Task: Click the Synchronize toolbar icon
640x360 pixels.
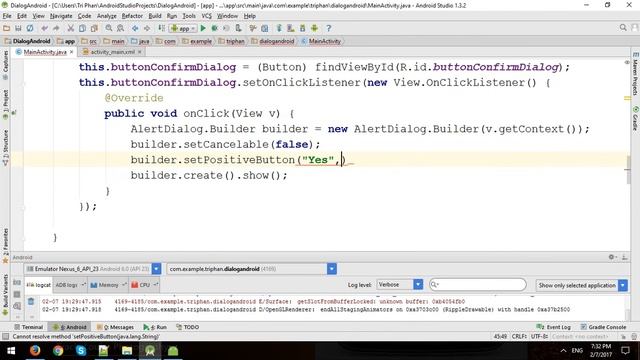Action: tap(30, 28)
